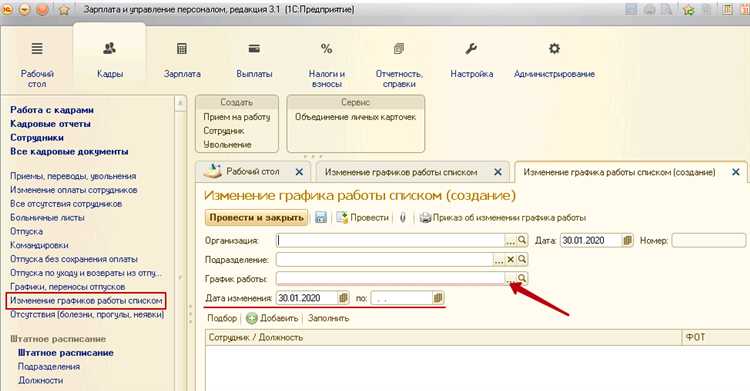Viewport: 750px width, 391px height.
Task: Open the Администрирование section
Action: coord(554,60)
